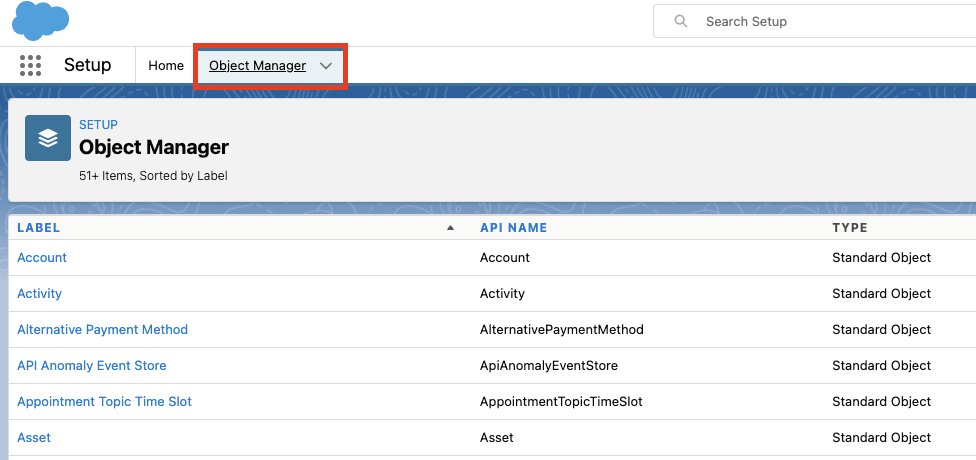Select 'ApiAnomalyEventStore' API name cell
Viewport: 976px width, 460px height.
[549, 365]
